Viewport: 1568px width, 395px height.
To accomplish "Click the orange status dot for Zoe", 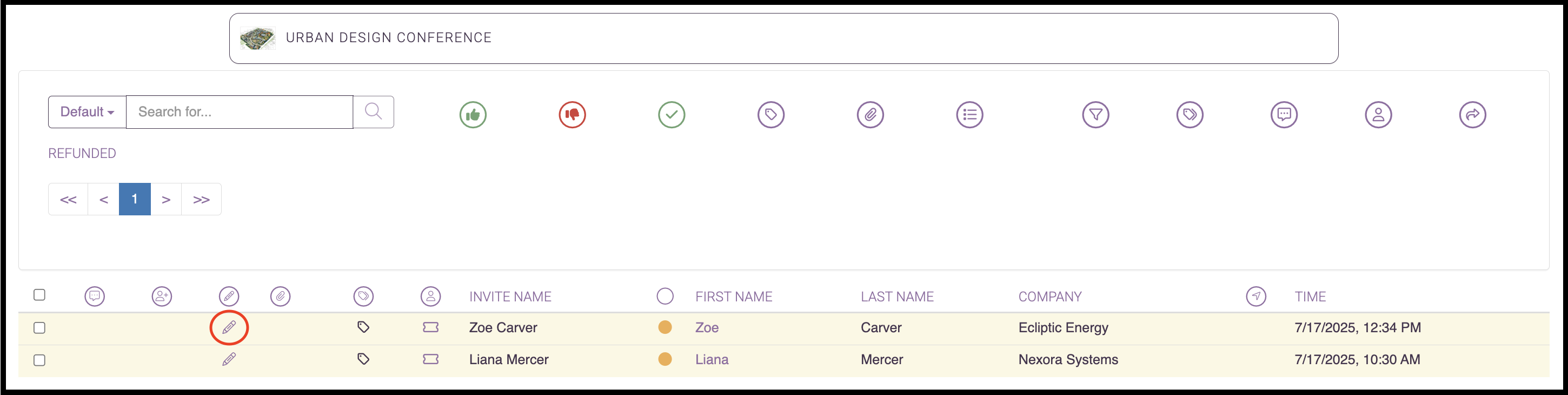I will 665,327.
